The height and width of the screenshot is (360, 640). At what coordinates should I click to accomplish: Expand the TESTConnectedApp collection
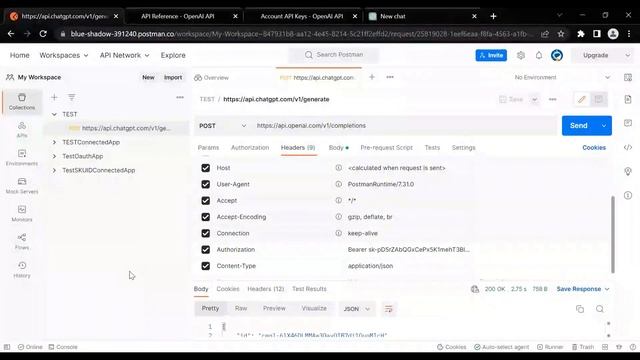pos(54,142)
